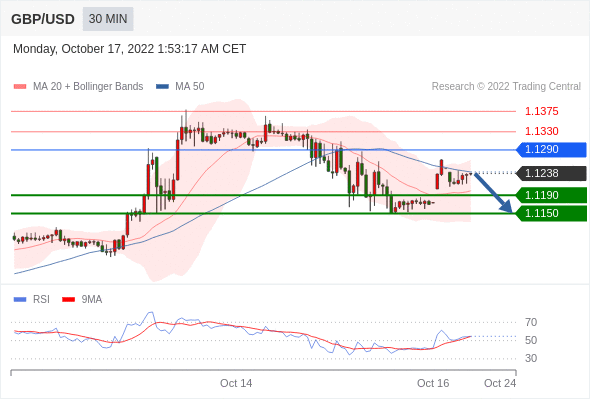This screenshot has height=400, width=590.
Task: Select the 1.1290 blue pivot price tag
Action: pos(551,150)
